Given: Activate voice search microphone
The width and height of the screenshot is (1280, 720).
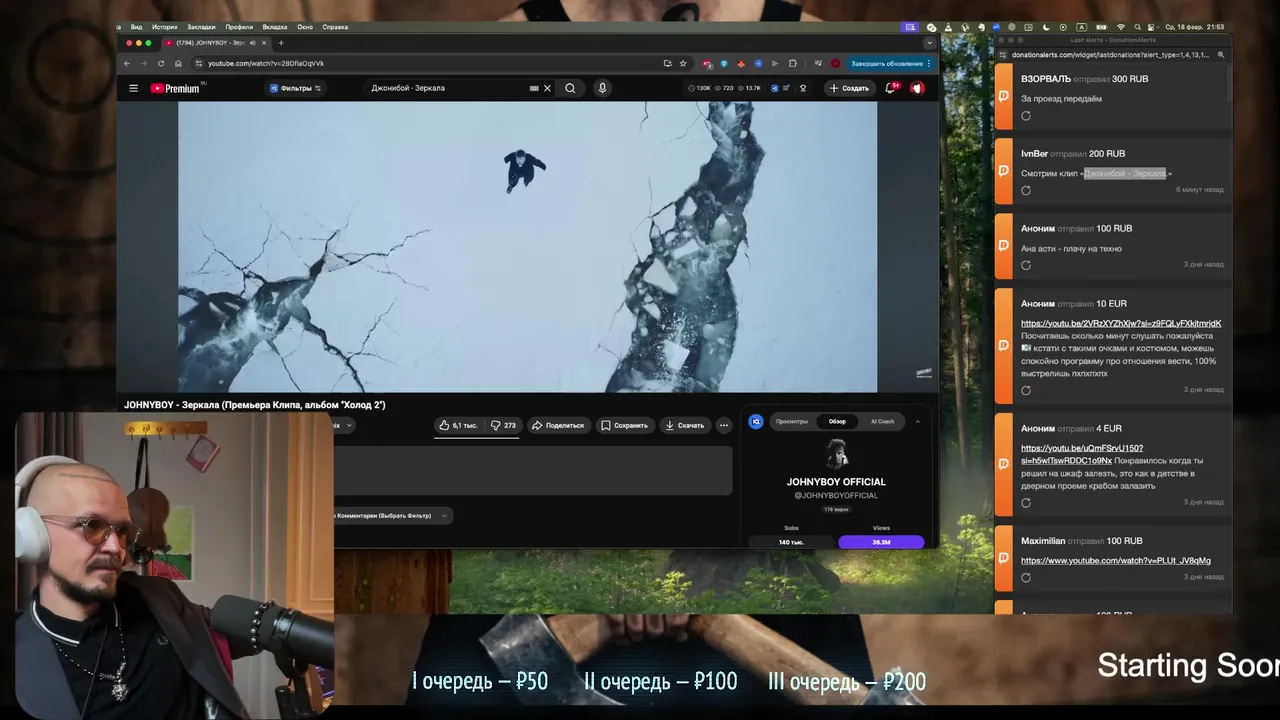Looking at the screenshot, I should coord(602,88).
